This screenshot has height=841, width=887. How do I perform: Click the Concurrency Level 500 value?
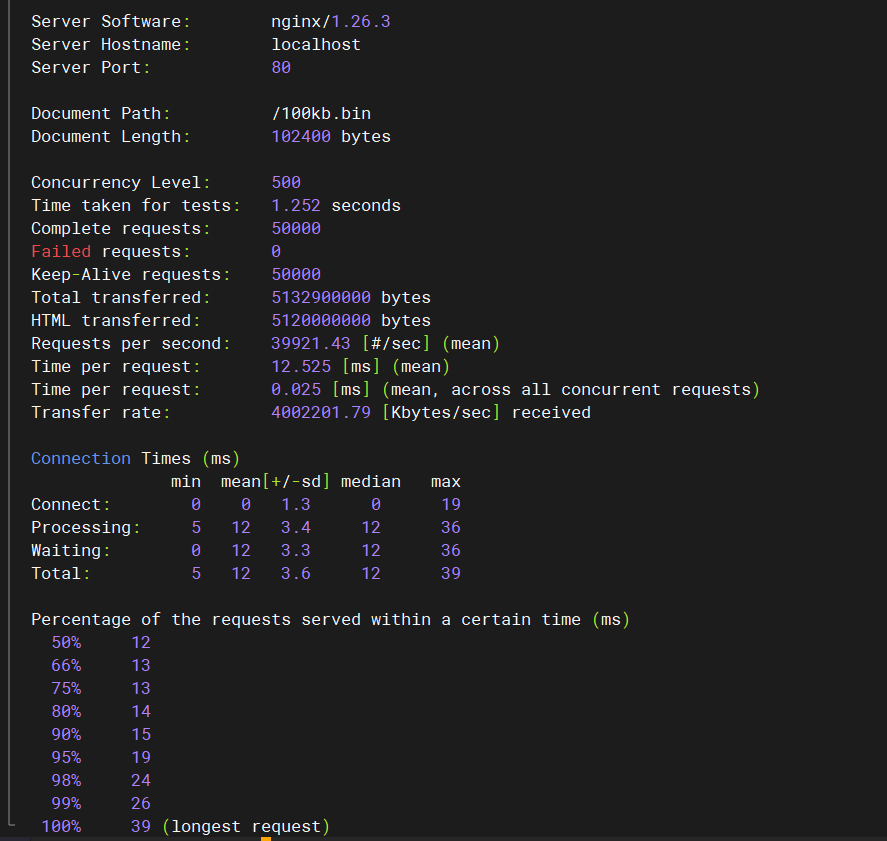click(283, 182)
